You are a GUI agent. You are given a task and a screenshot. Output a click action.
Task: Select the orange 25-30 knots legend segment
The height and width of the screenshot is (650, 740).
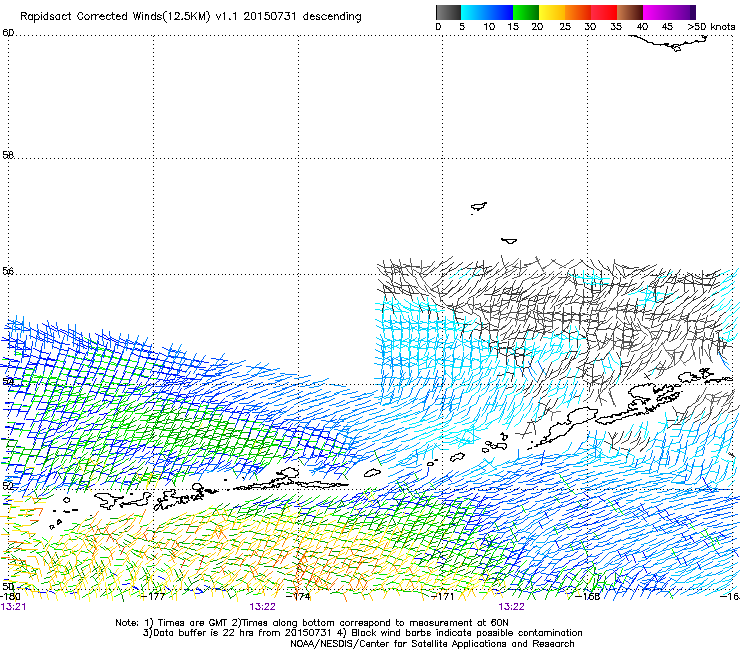pyautogui.click(x=578, y=12)
